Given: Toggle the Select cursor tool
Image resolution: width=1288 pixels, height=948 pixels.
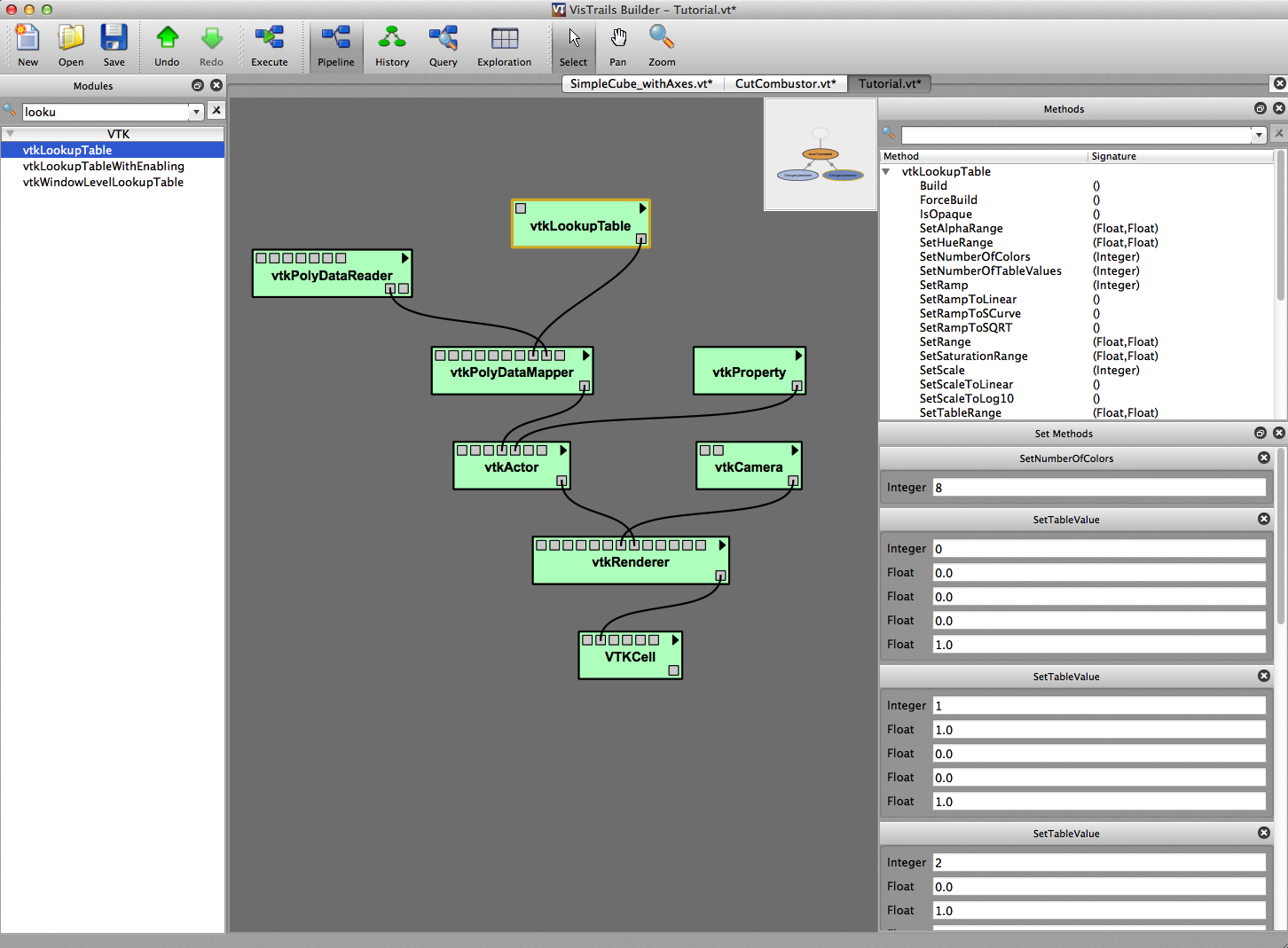Looking at the screenshot, I should (x=573, y=39).
